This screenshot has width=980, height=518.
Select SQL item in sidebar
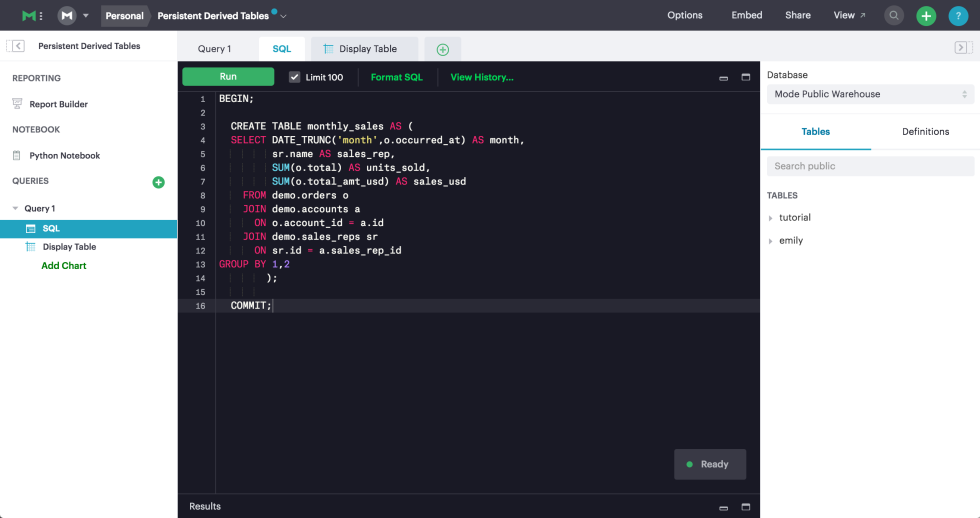coord(89,229)
